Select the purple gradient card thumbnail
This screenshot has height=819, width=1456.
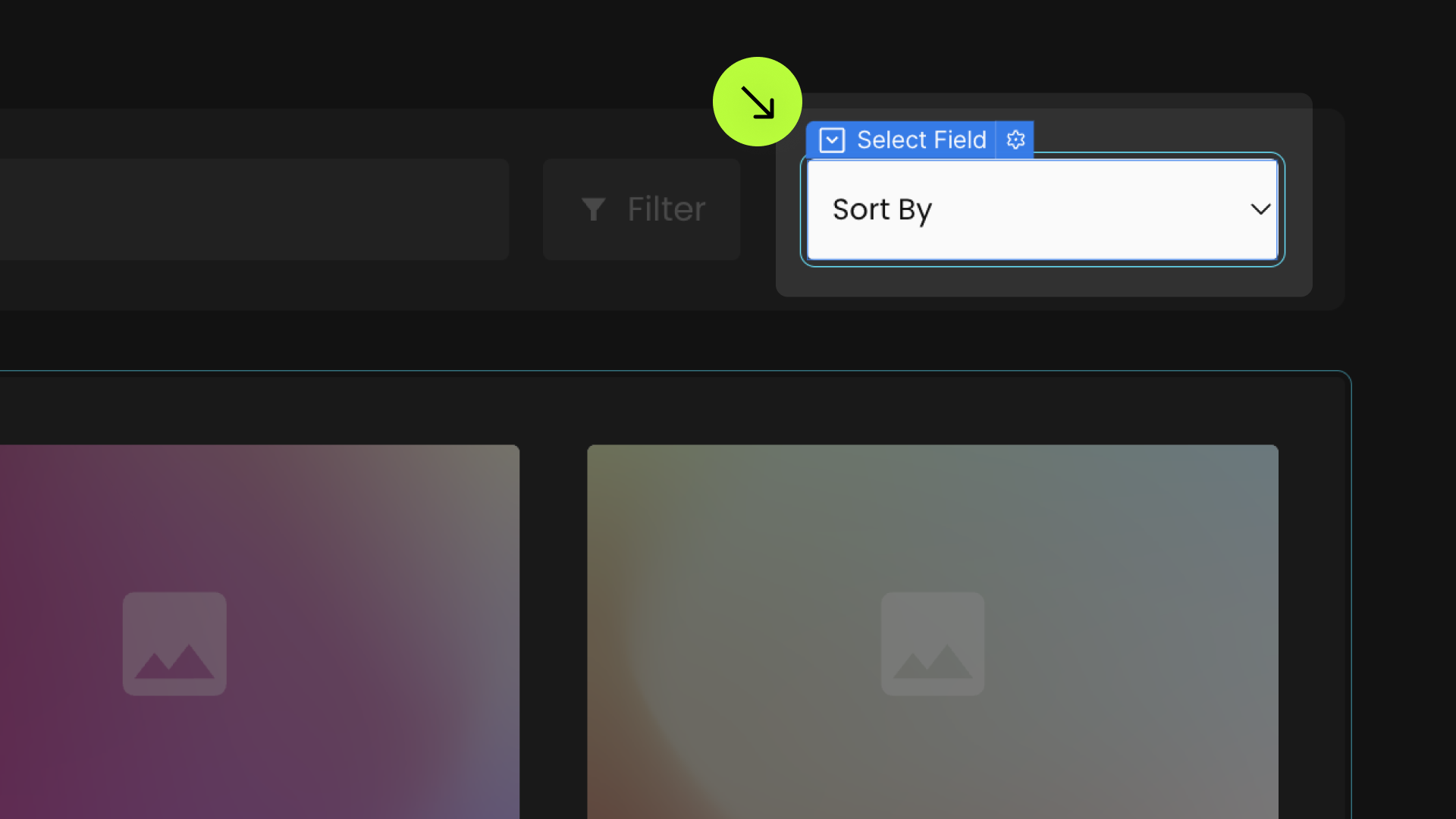click(x=259, y=632)
